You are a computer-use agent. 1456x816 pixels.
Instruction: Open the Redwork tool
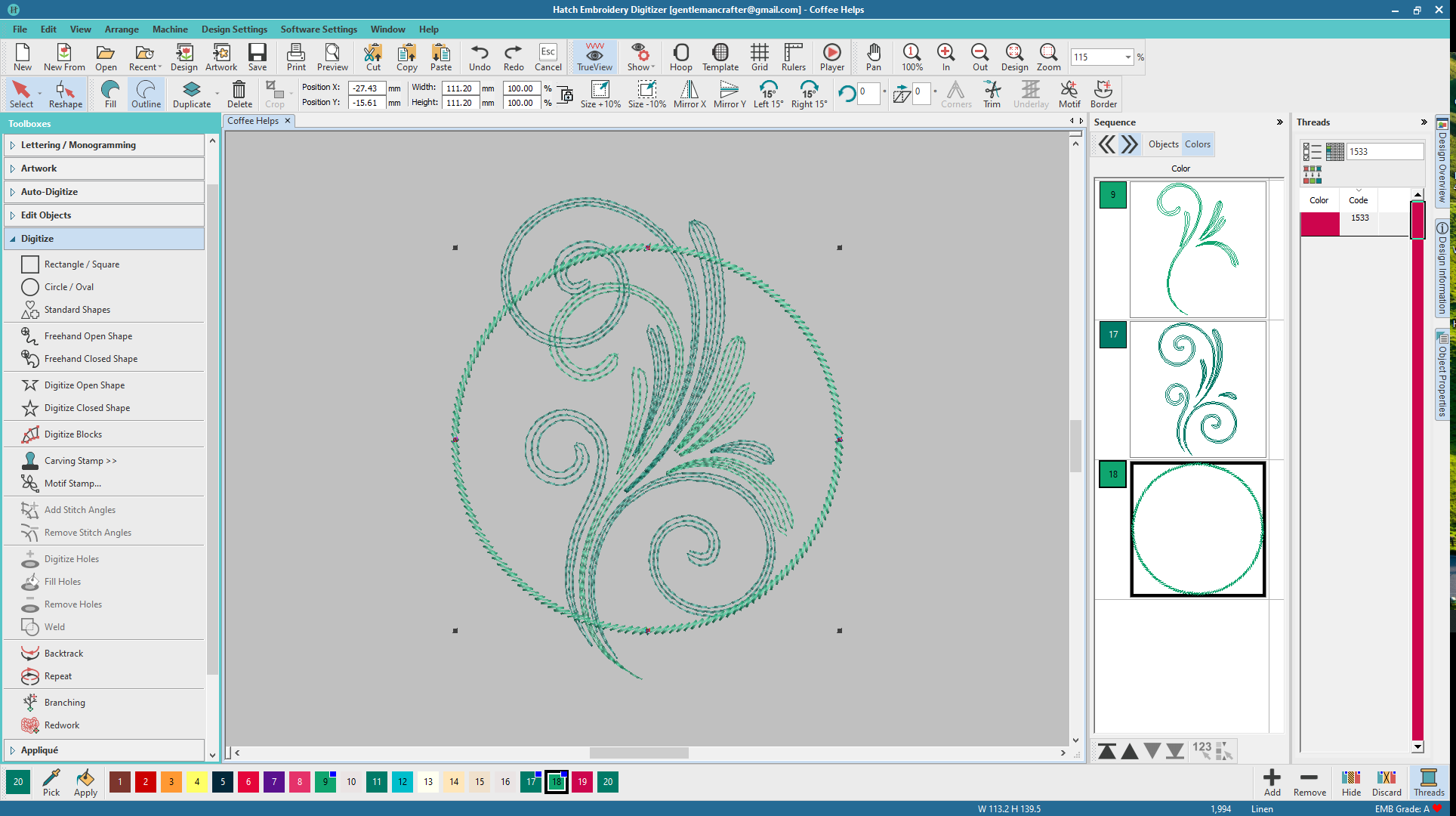[61, 725]
